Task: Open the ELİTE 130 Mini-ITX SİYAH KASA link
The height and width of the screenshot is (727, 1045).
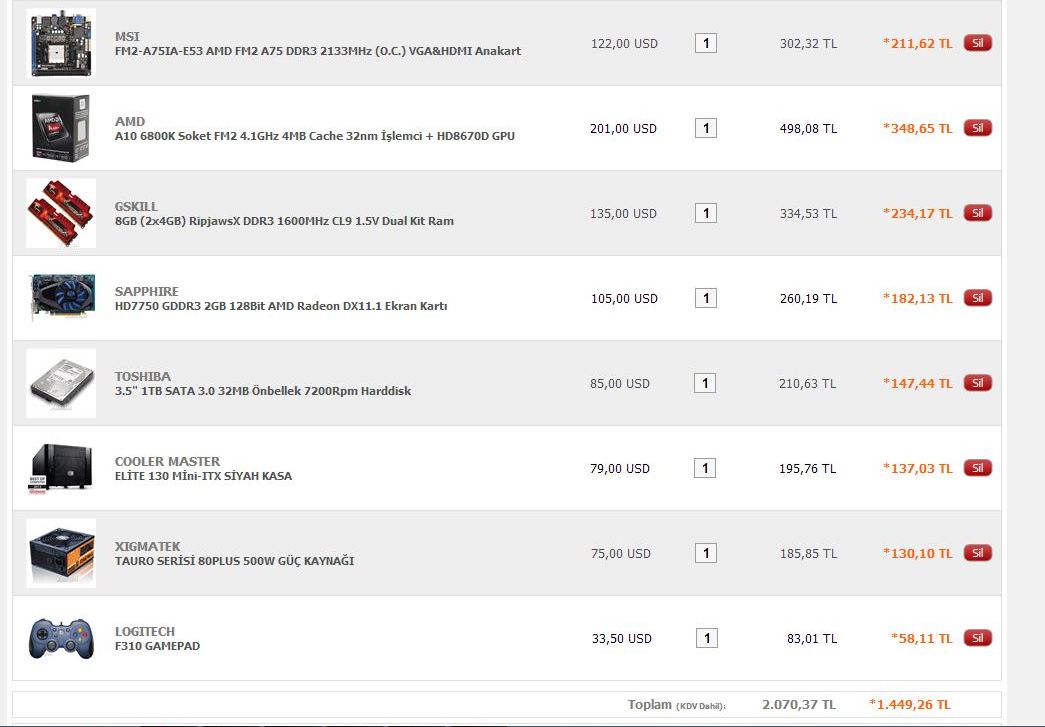Action: [203, 476]
